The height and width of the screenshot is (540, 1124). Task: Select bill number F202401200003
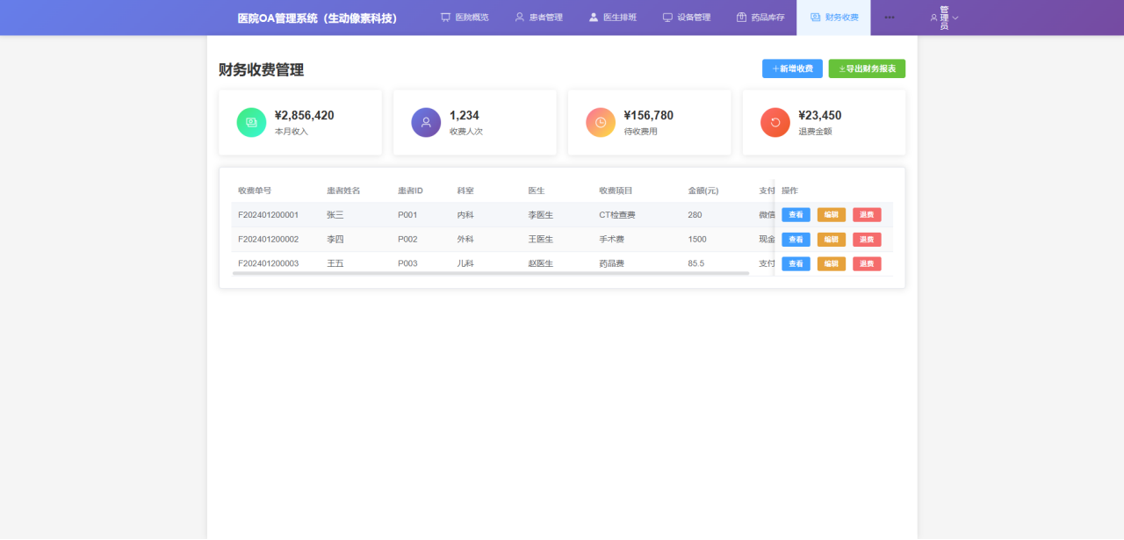(268, 263)
